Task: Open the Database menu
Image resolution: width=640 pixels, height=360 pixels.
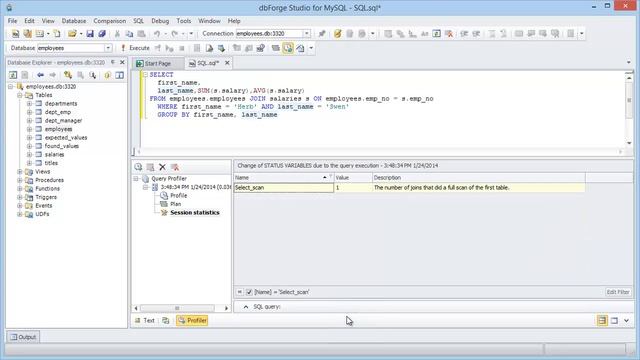Action: (74, 21)
